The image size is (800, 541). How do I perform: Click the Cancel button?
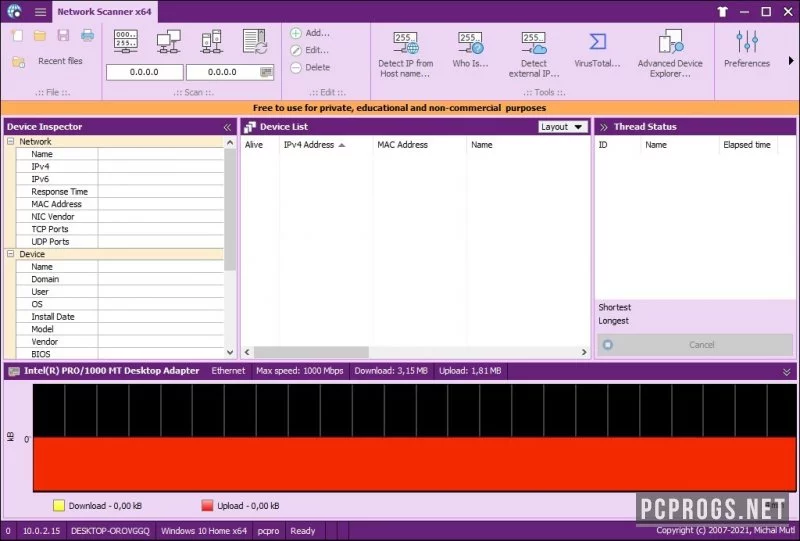pyautogui.click(x=695, y=345)
